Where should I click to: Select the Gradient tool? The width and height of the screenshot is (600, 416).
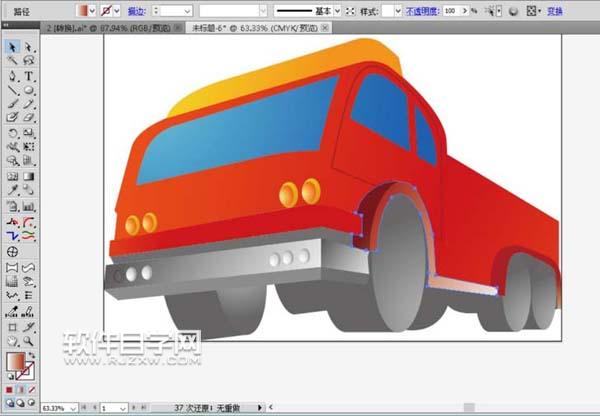[29, 176]
